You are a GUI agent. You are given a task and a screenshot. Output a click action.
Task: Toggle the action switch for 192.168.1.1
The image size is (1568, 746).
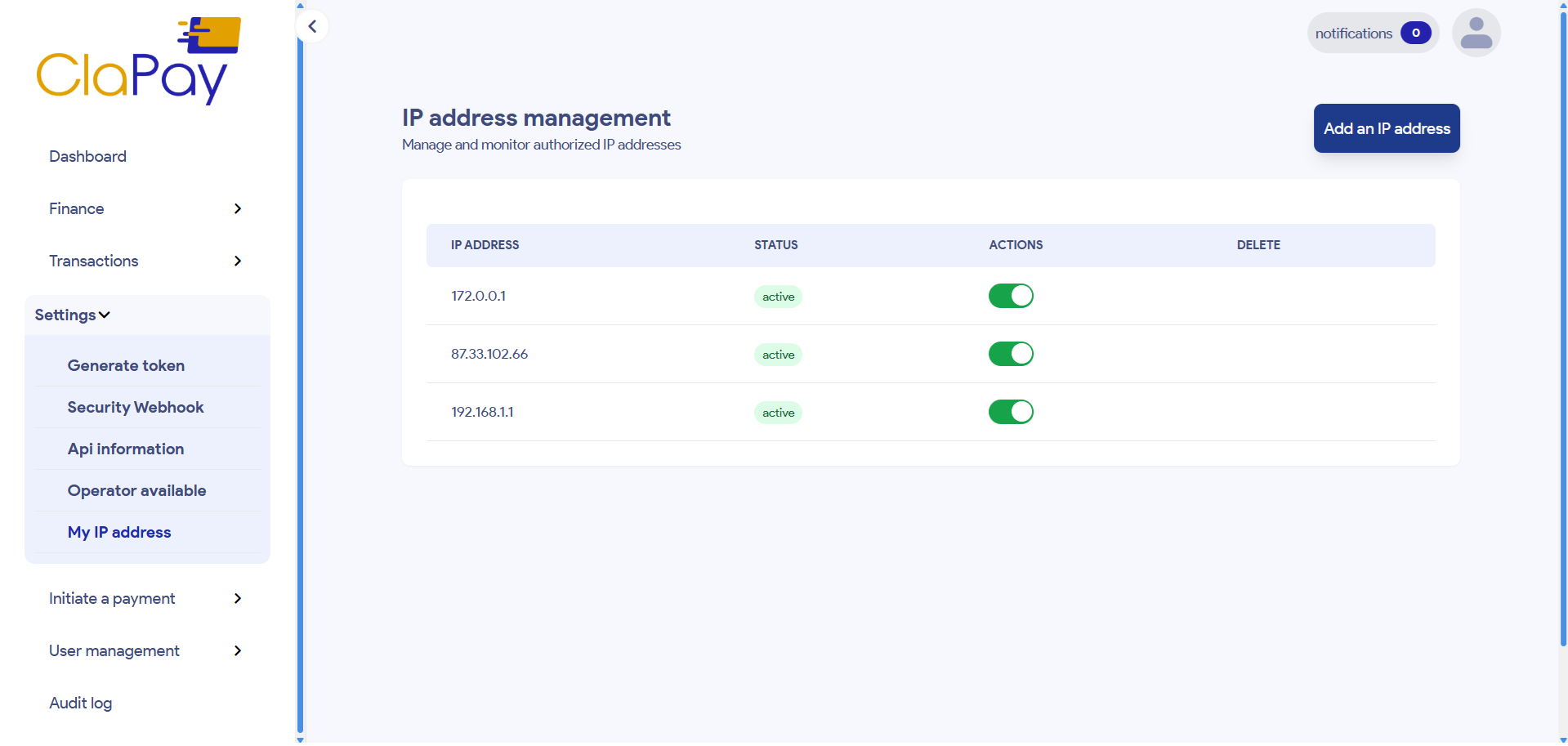(x=1011, y=412)
